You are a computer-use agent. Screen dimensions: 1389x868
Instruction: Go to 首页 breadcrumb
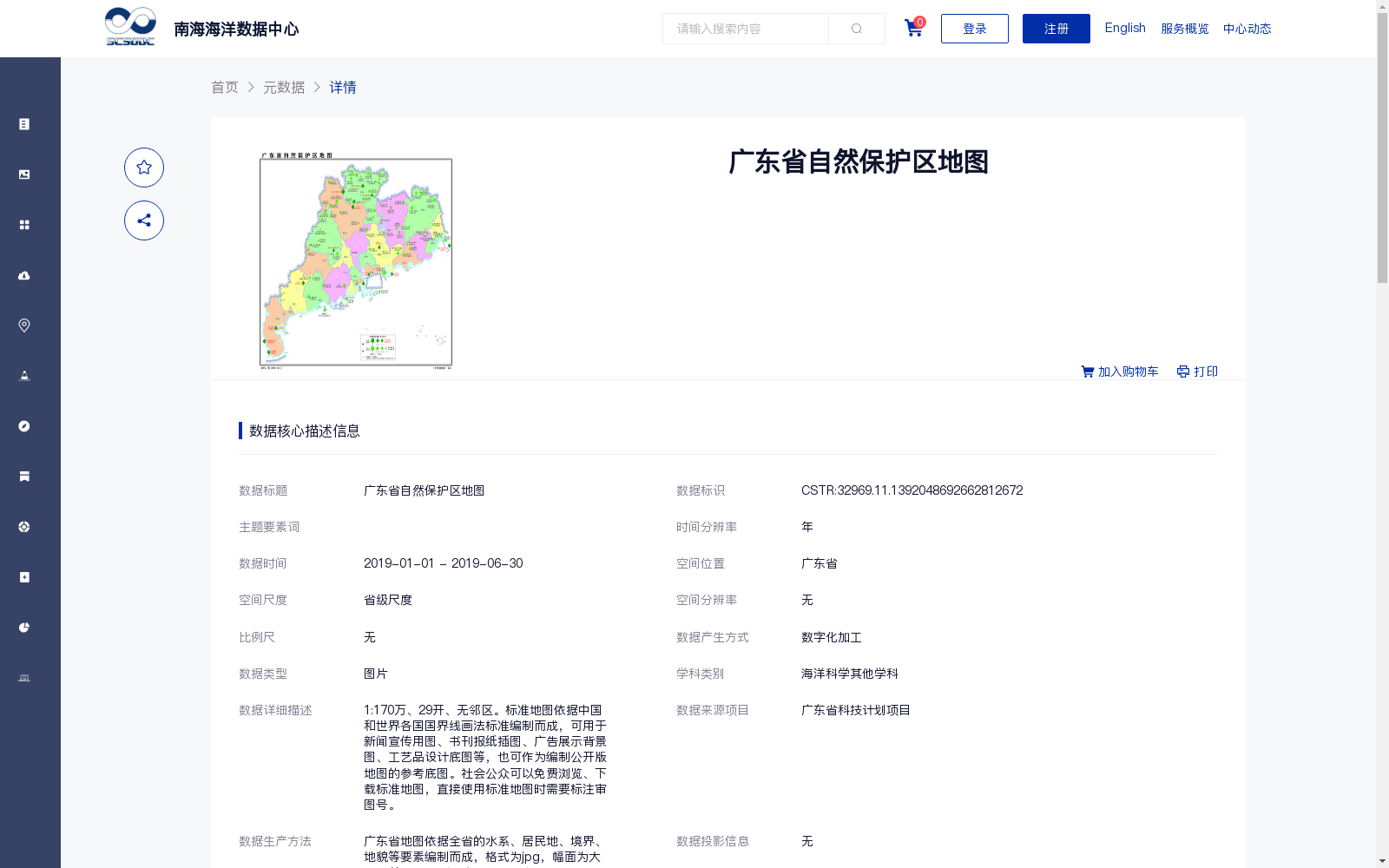[x=225, y=87]
